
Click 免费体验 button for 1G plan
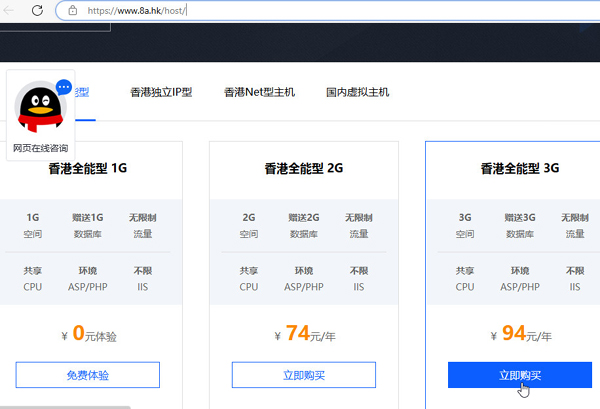pyautogui.click(x=88, y=375)
